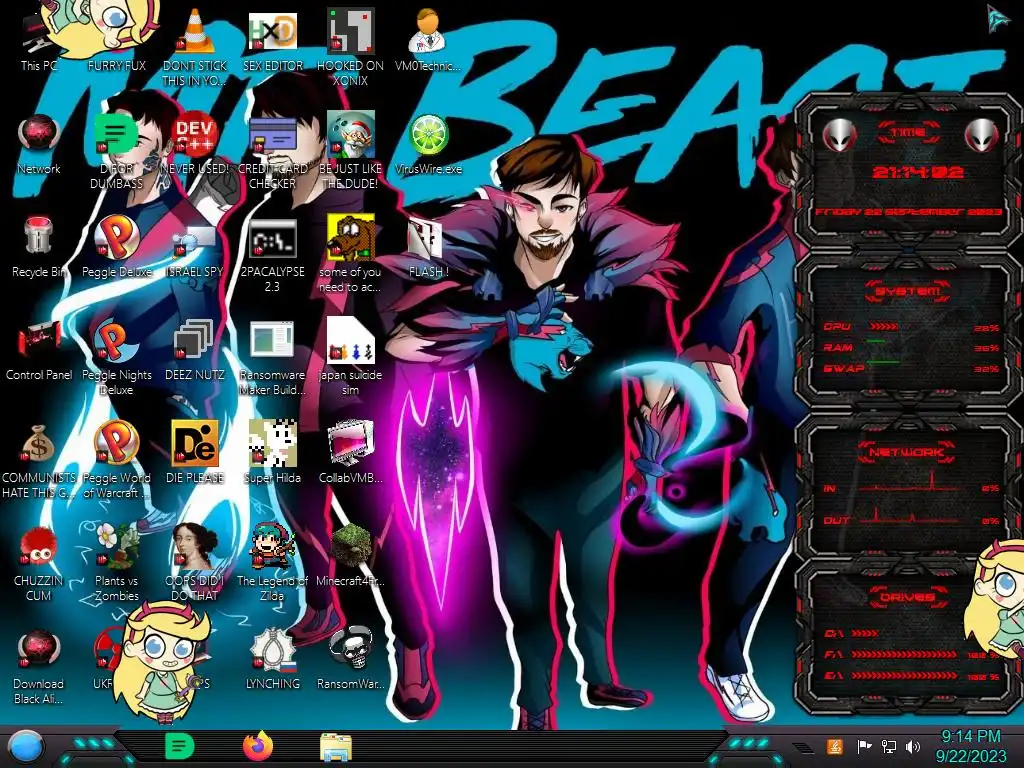Launch Peggle Deluxe
This screenshot has height=768, width=1024.
tap(116, 247)
